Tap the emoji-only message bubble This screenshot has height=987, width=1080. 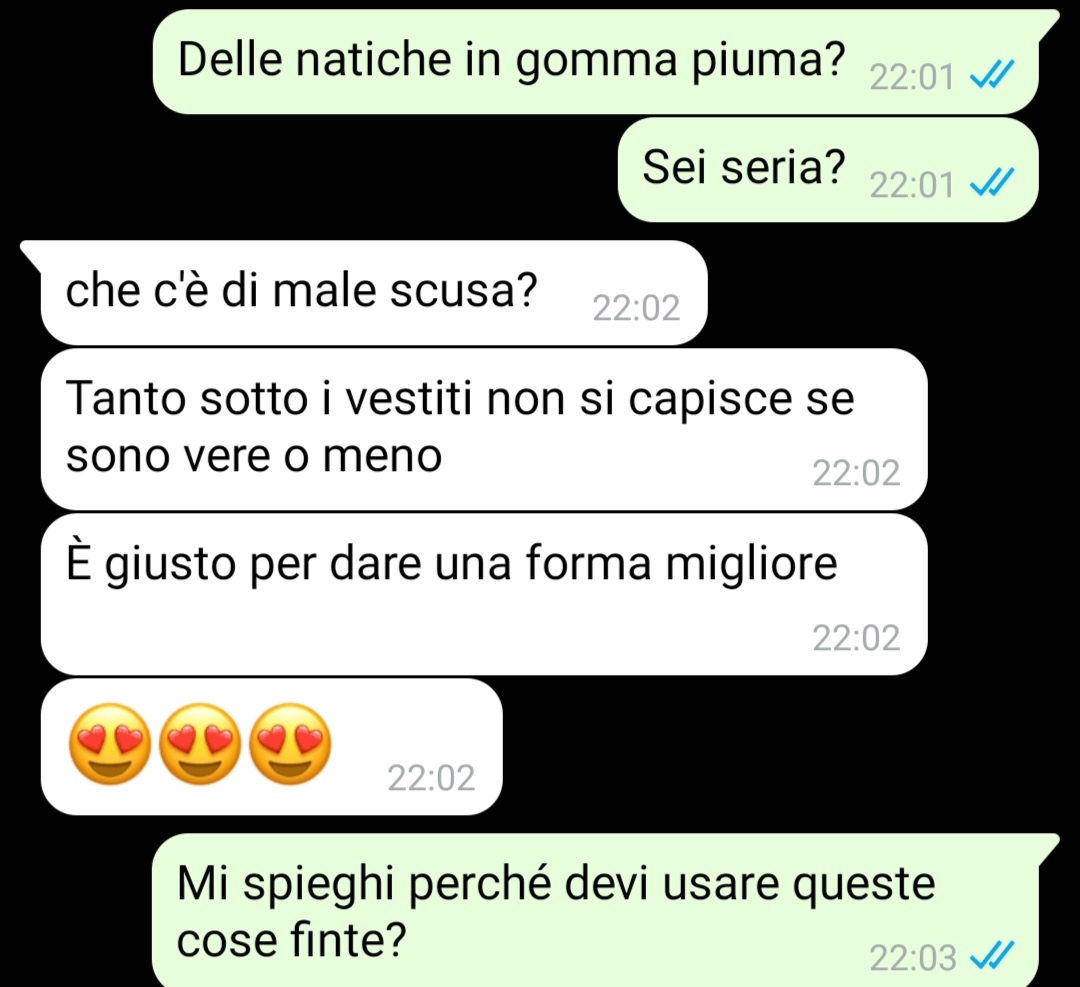(271, 747)
